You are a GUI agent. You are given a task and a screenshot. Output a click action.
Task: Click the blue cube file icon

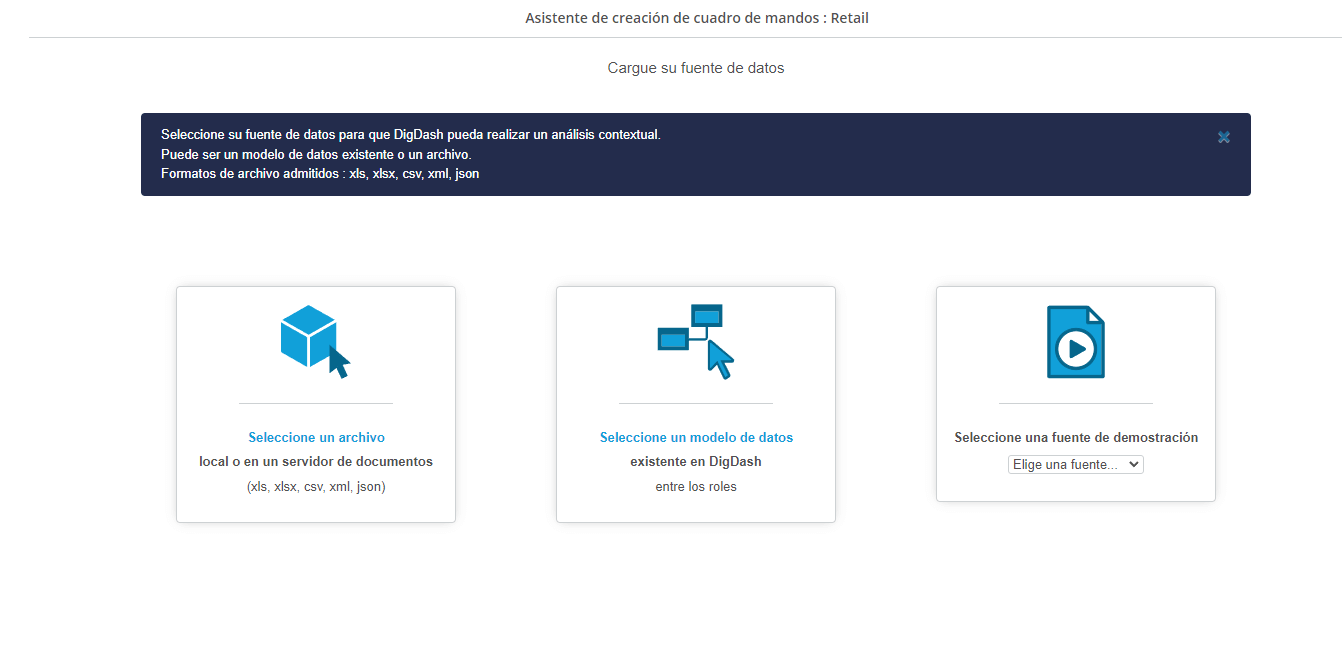tap(315, 341)
